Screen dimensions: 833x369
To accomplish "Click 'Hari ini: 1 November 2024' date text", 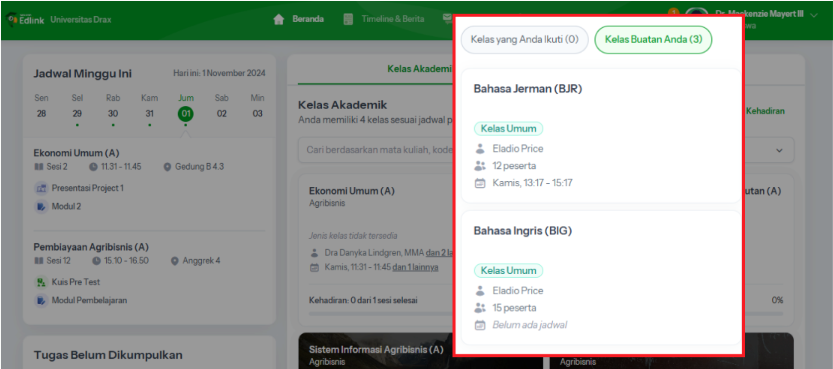I will pos(219,73).
